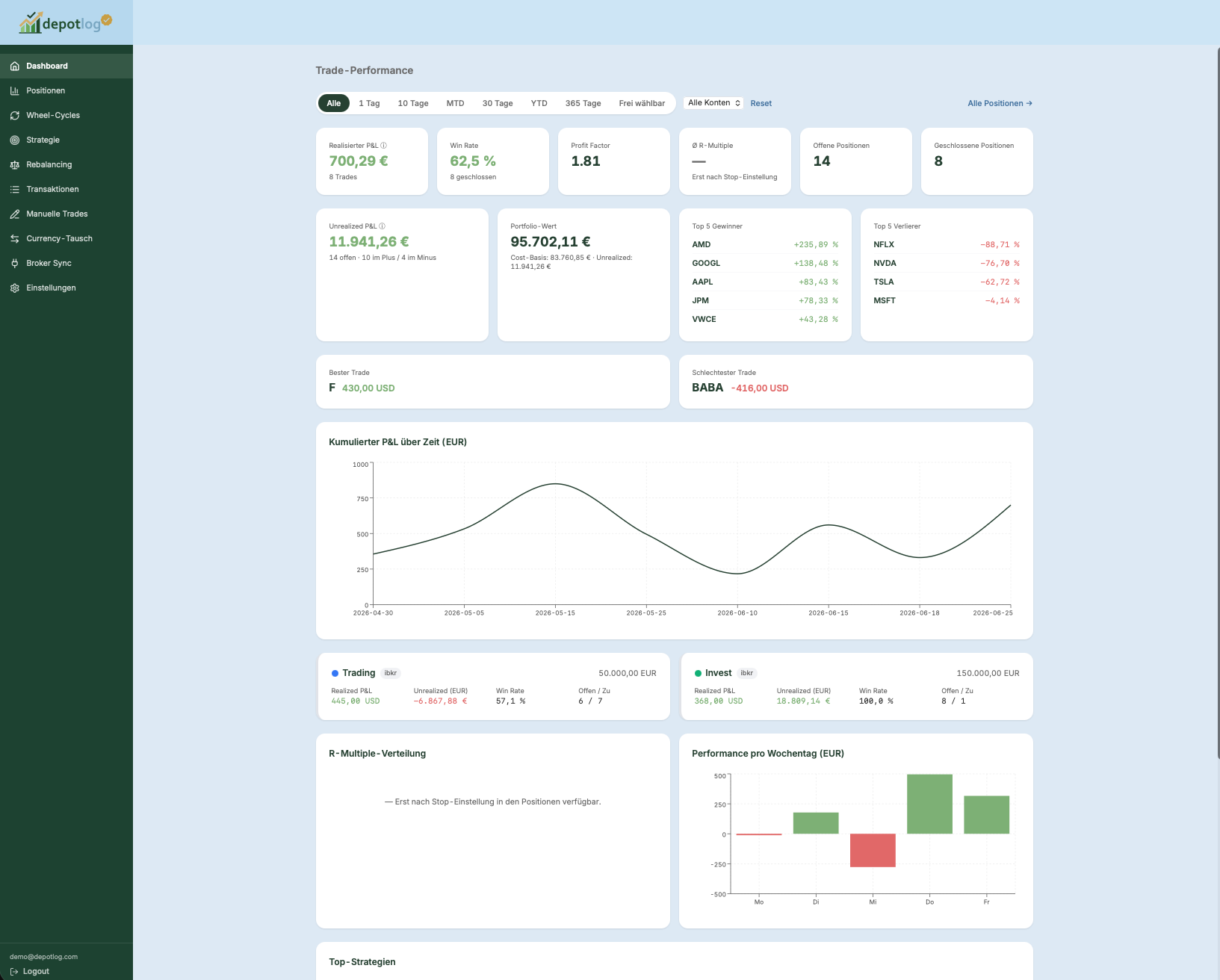The width and height of the screenshot is (1220, 980).
Task: Click the green Di weekday bar
Action: tap(816, 823)
